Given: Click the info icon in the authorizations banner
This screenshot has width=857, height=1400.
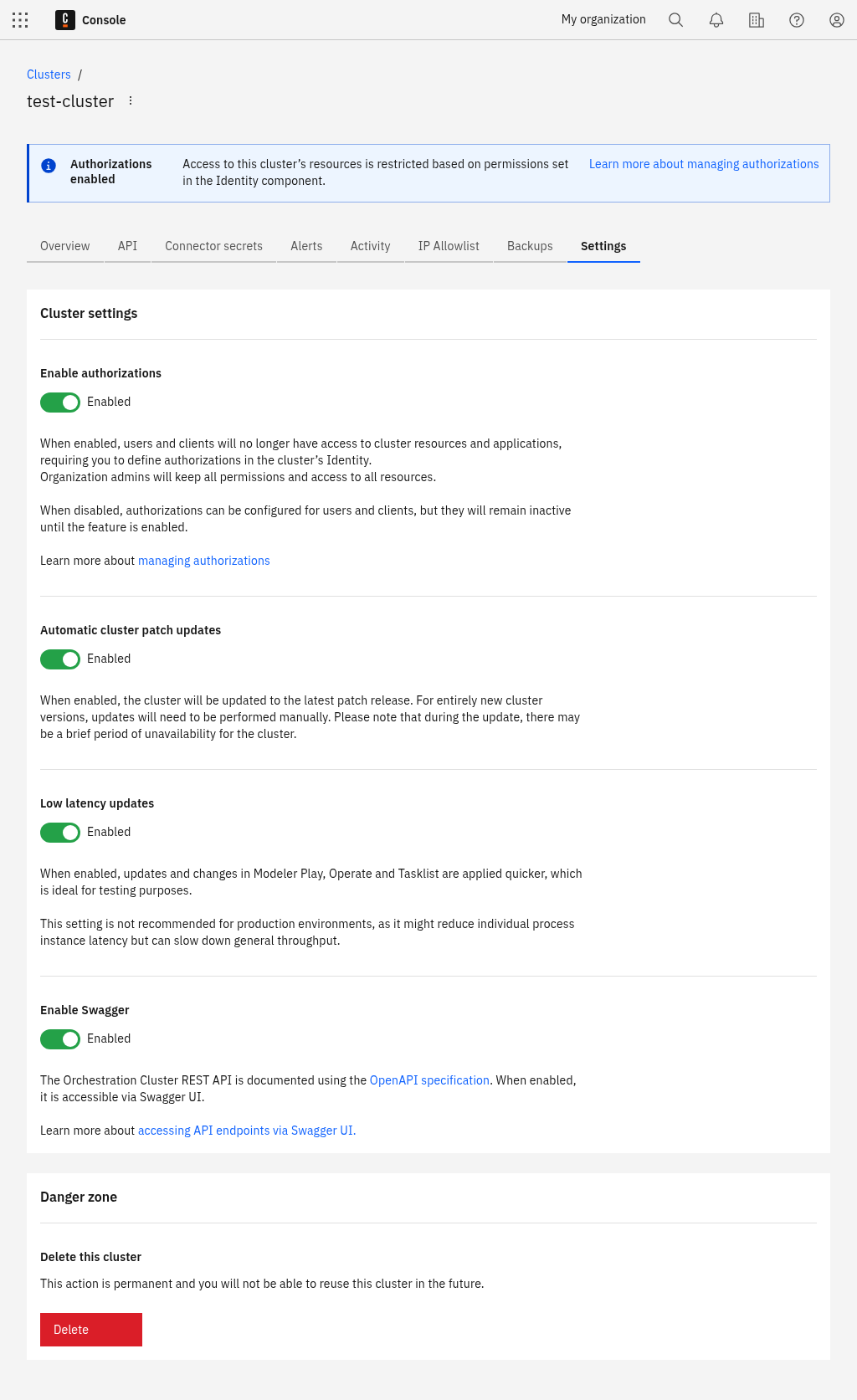Looking at the screenshot, I should (48, 164).
